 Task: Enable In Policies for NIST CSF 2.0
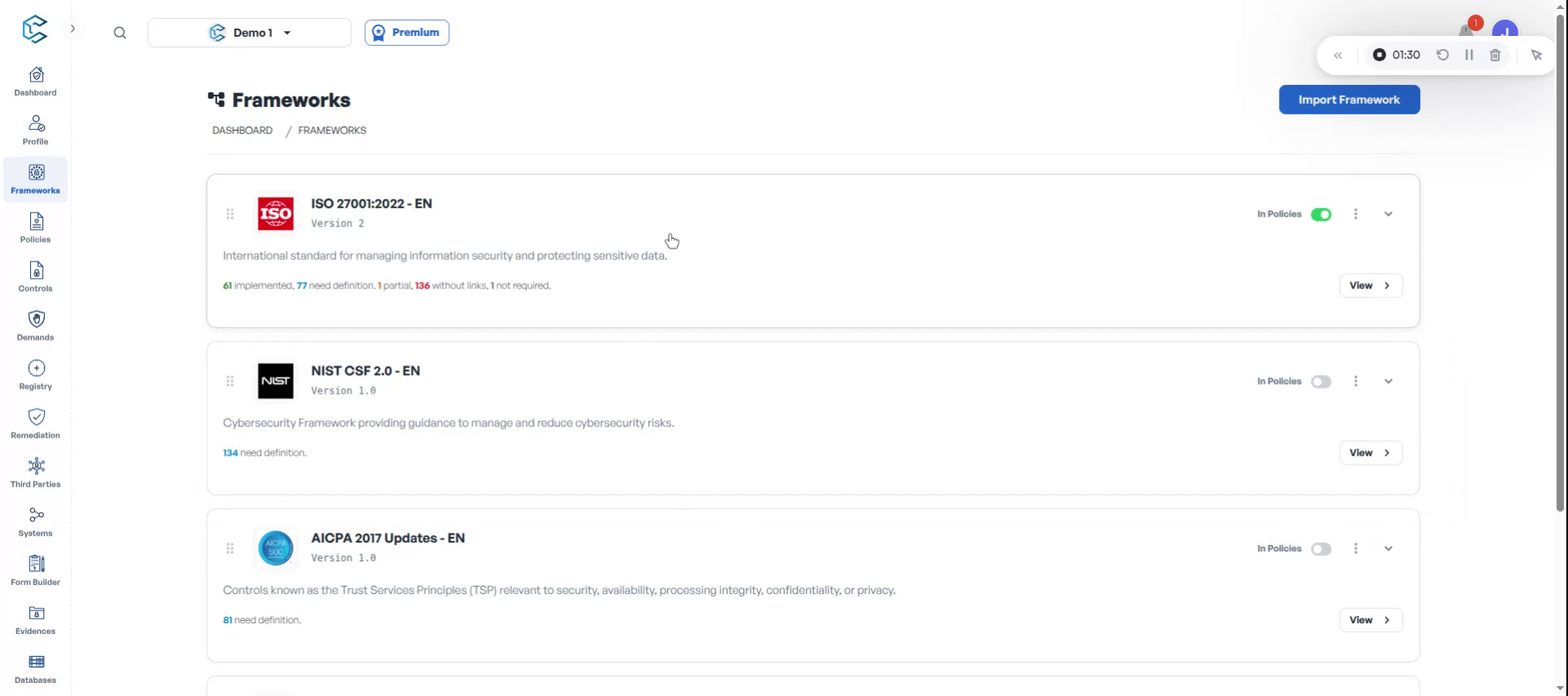[1321, 381]
